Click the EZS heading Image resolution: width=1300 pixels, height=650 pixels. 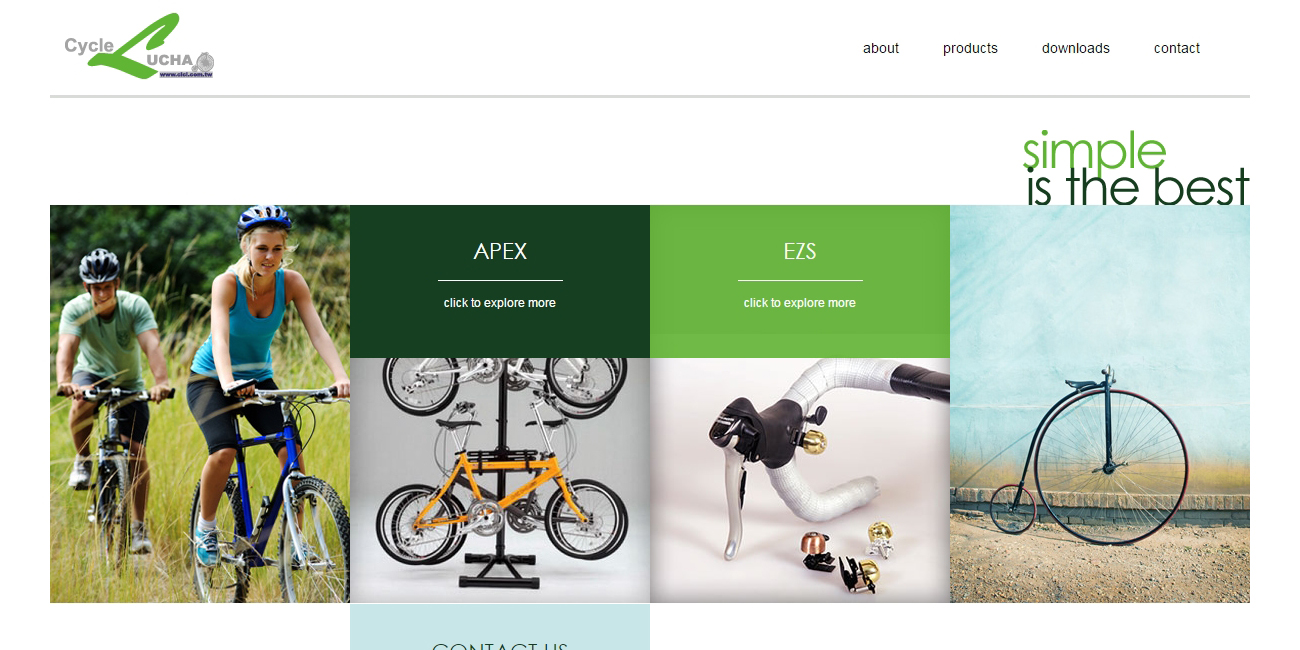pyautogui.click(x=800, y=251)
